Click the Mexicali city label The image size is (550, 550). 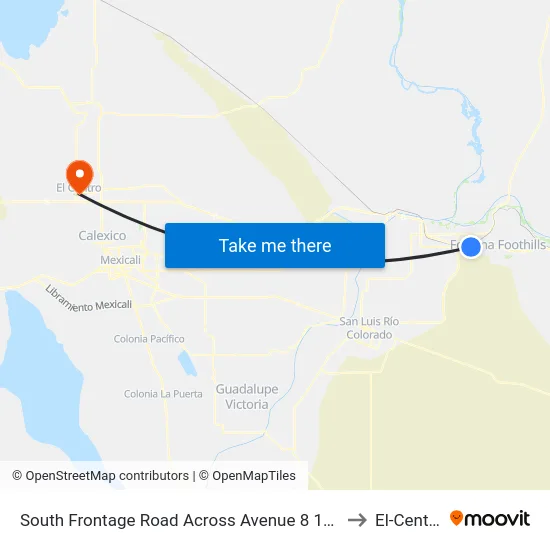[x=120, y=260]
